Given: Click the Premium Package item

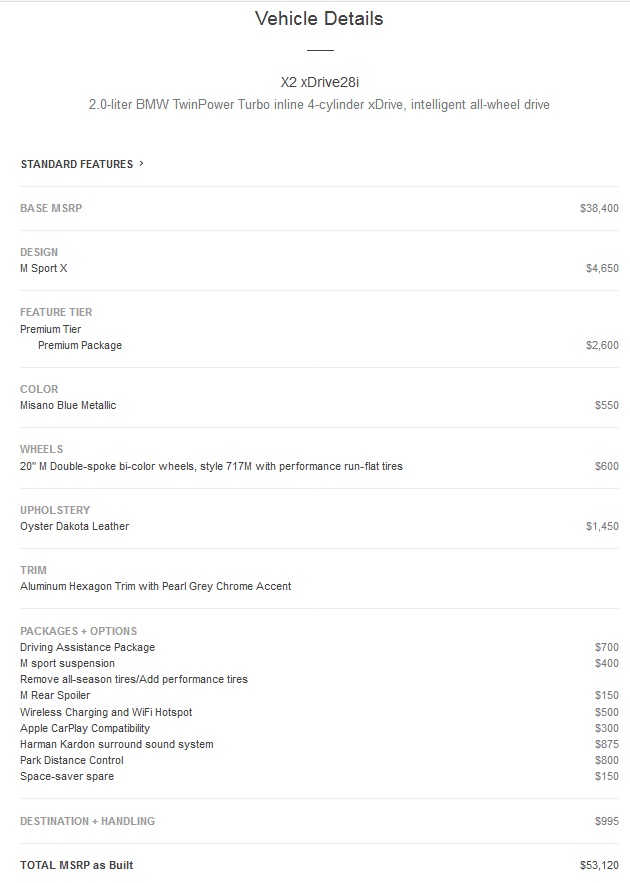Looking at the screenshot, I should pos(80,346).
